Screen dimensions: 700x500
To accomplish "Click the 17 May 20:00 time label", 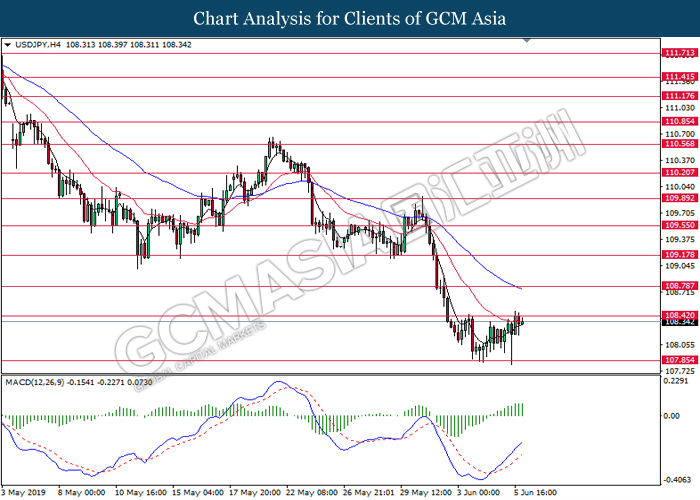I will coord(255,493).
